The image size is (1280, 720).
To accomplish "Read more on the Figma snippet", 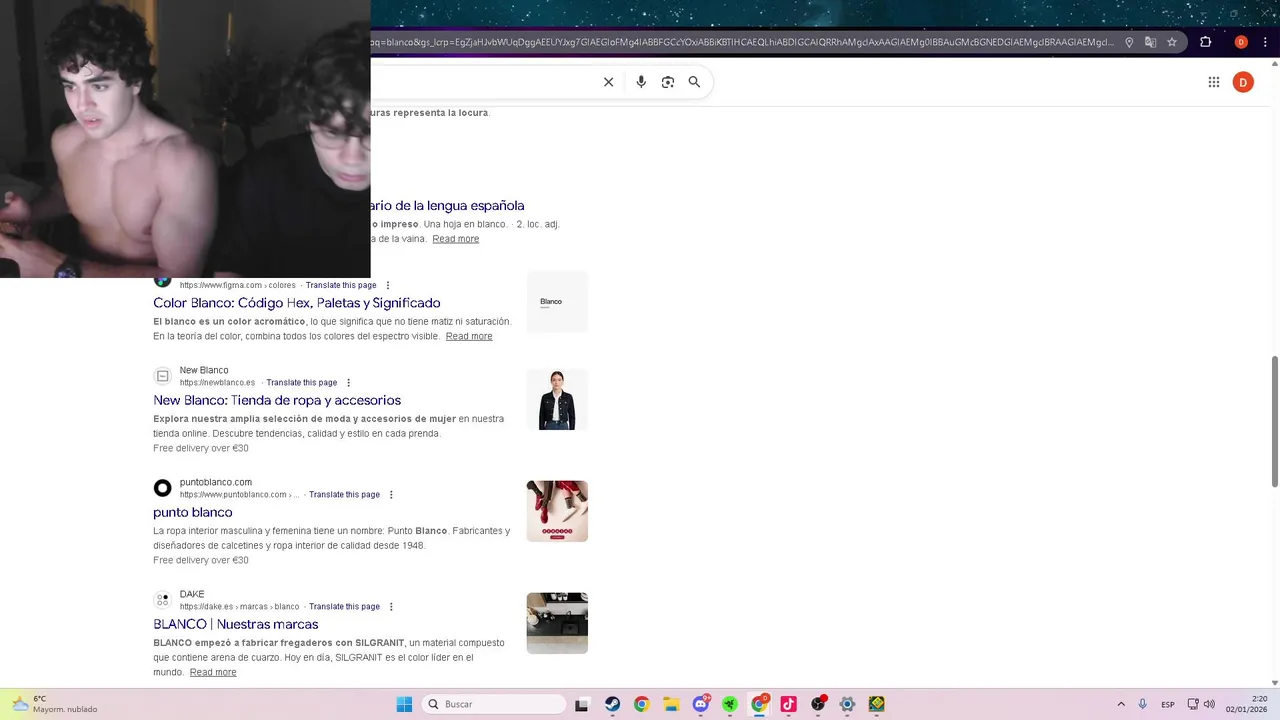I will pyautogui.click(x=469, y=336).
